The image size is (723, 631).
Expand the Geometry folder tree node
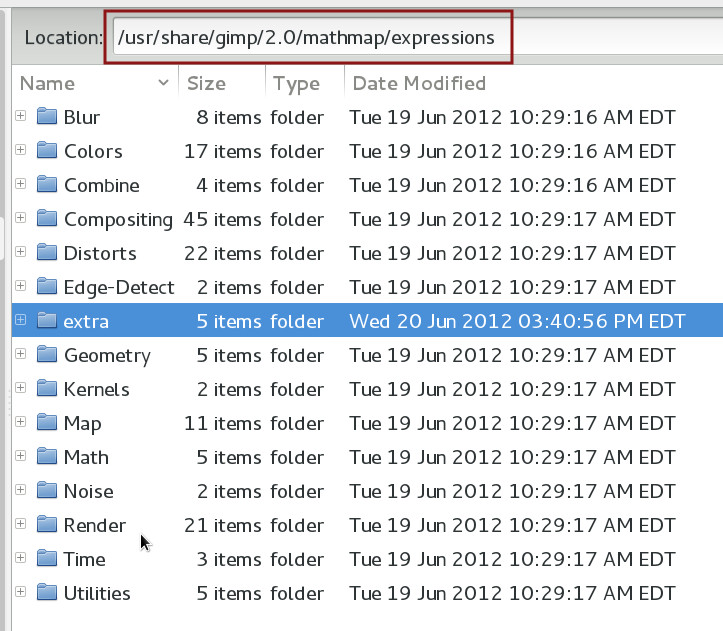click(20, 354)
